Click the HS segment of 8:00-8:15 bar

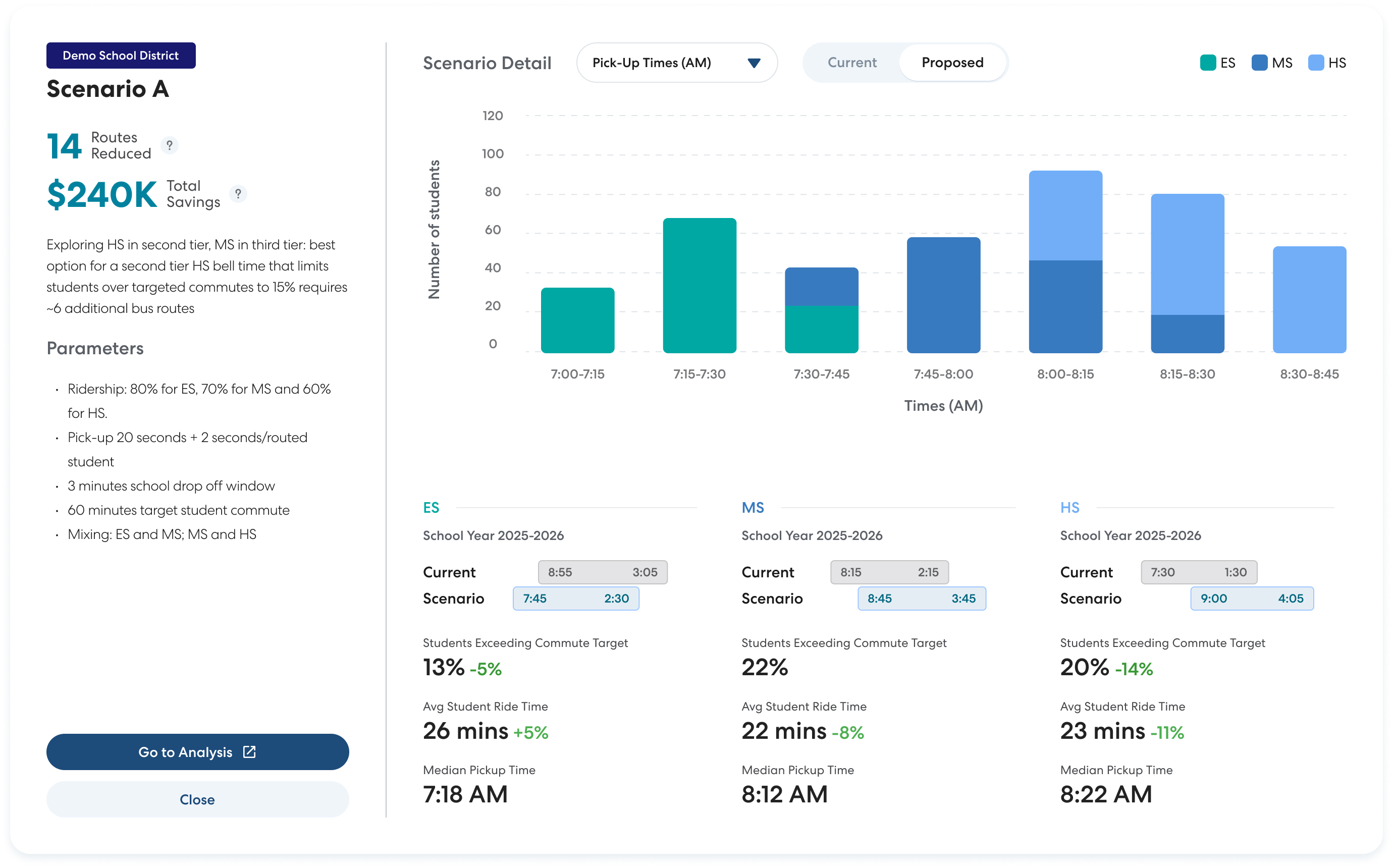click(1065, 215)
